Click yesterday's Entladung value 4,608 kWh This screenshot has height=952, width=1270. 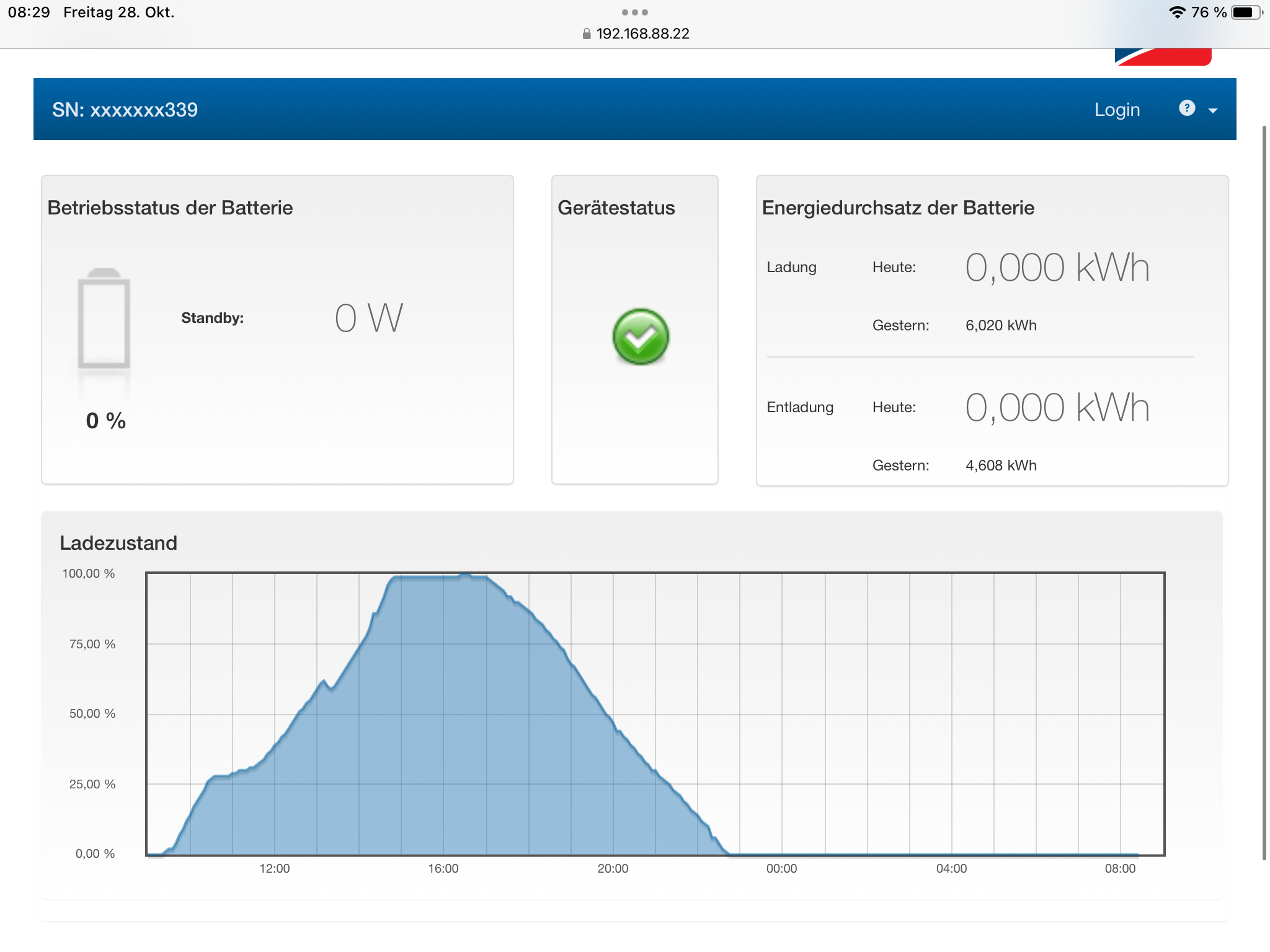tap(1001, 465)
